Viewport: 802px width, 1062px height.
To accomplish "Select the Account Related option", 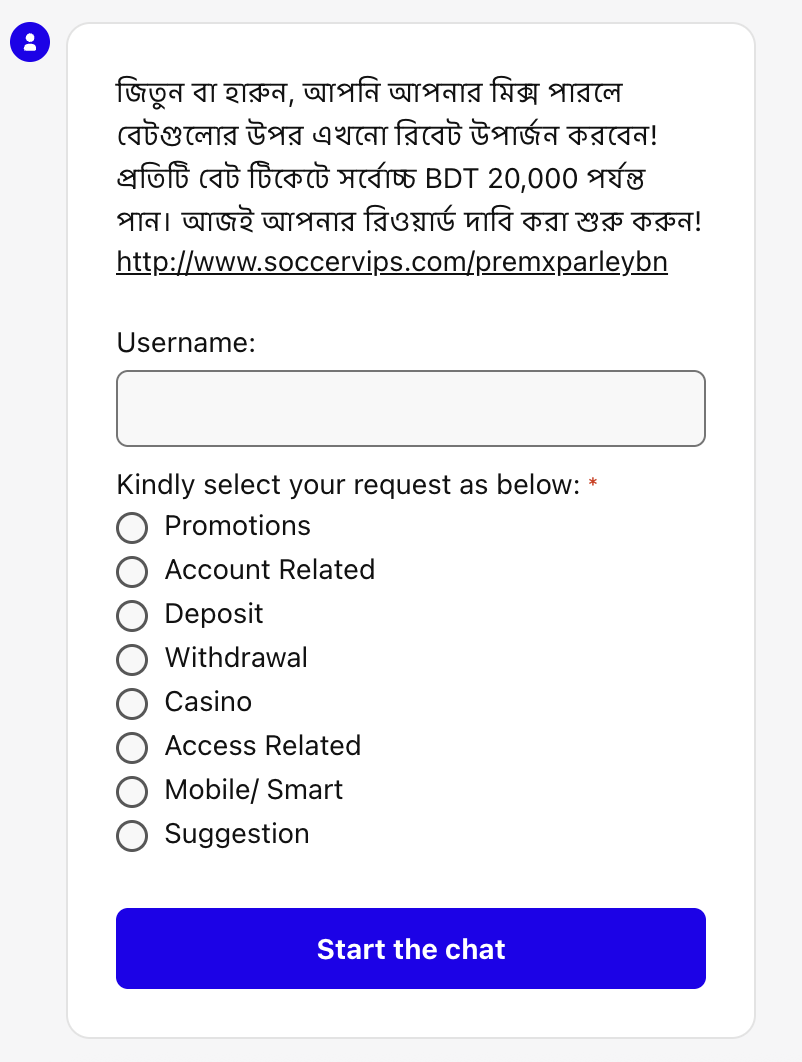I will 132,572.
